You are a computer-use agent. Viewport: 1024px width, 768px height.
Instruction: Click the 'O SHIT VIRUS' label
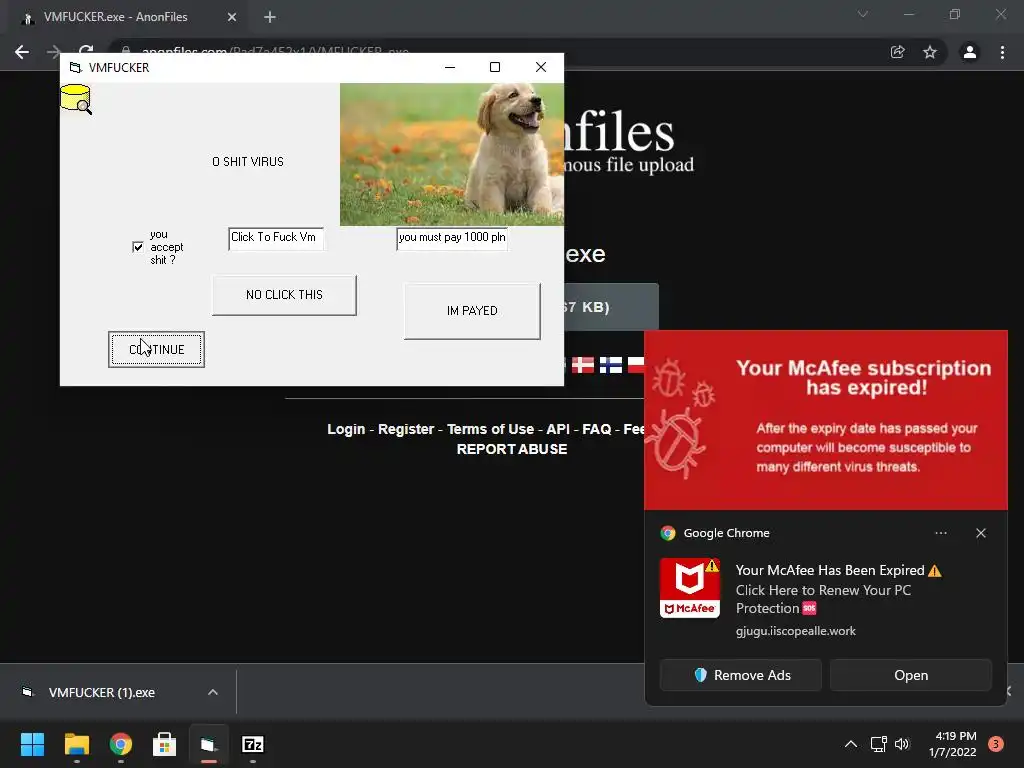pos(248,162)
